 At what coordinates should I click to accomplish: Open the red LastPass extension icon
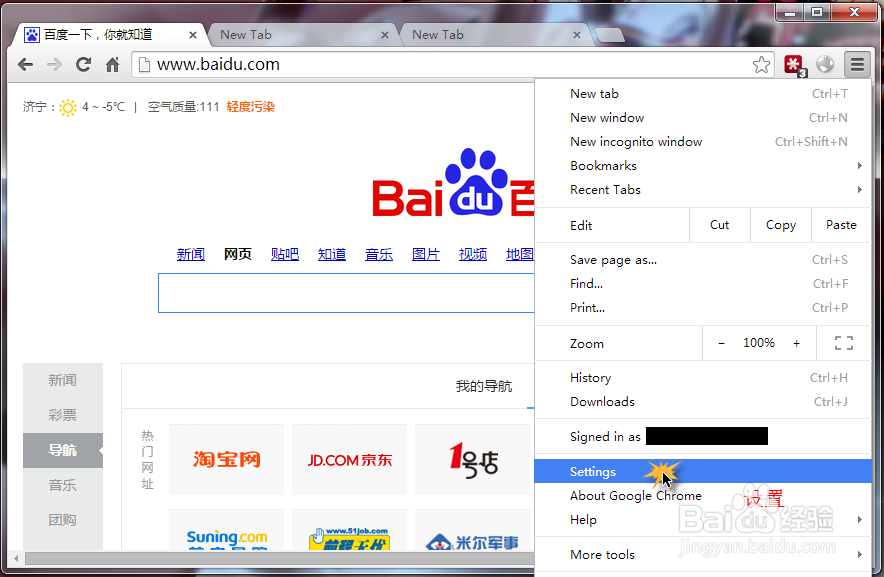point(794,65)
